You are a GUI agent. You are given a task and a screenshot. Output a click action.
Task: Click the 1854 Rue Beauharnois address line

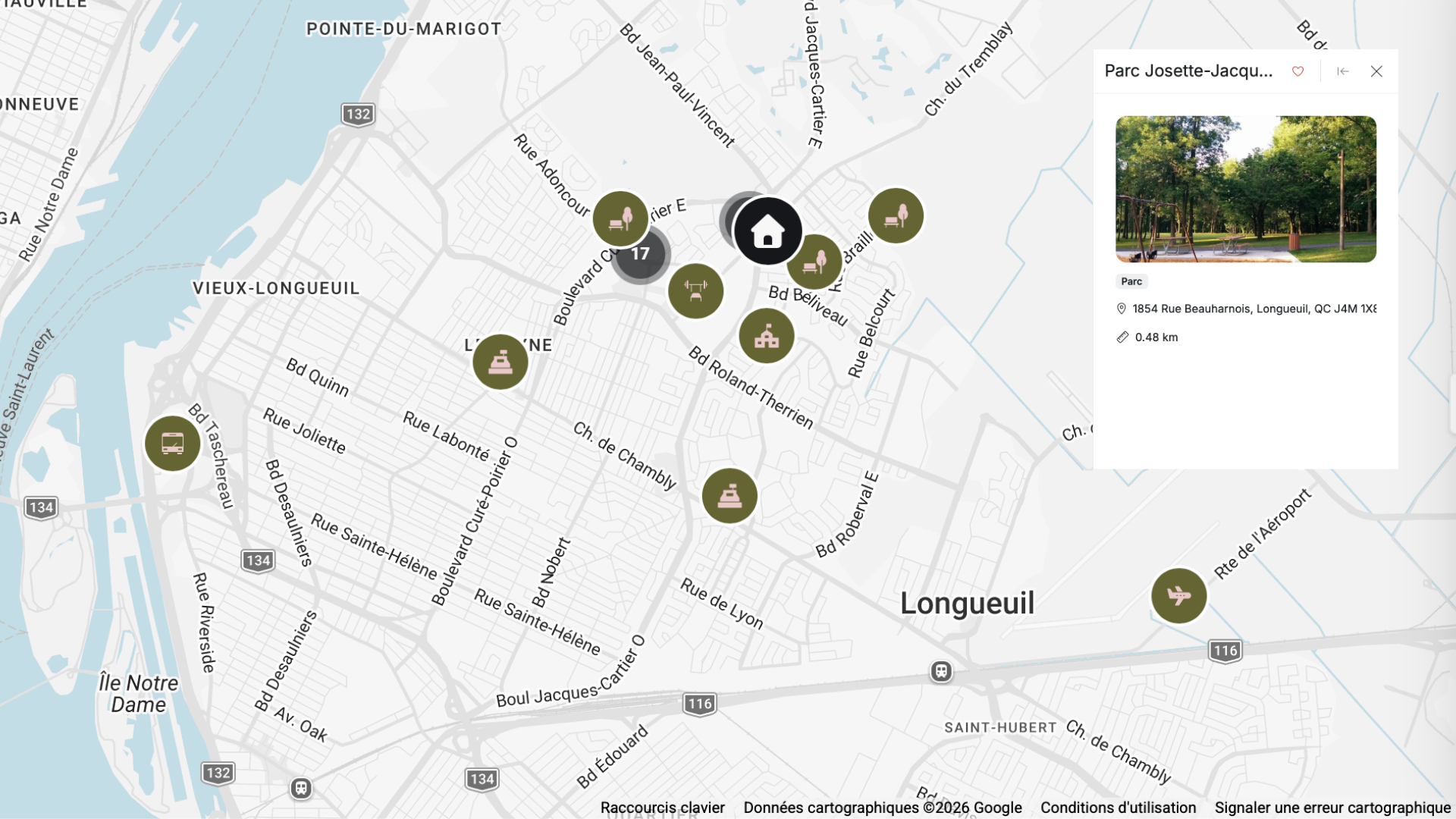pos(1254,309)
